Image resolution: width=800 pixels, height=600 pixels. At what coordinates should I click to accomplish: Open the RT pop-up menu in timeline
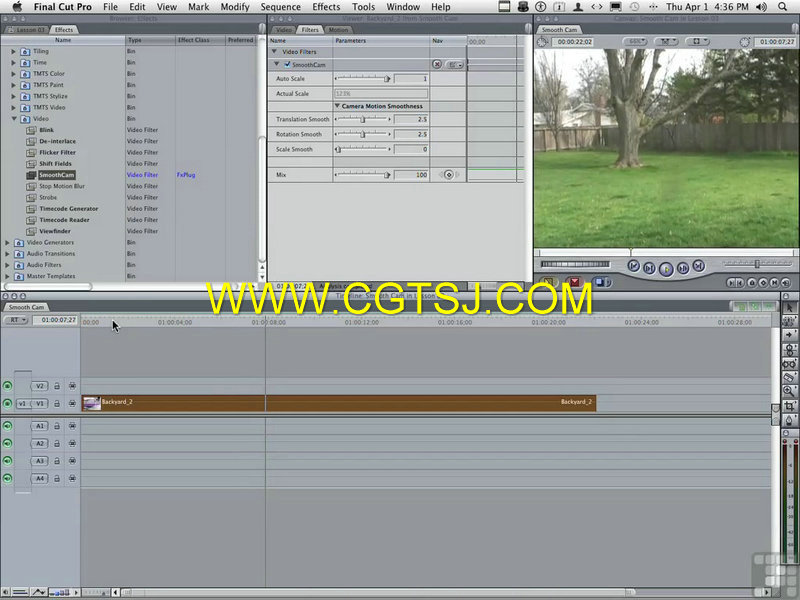[x=16, y=320]
